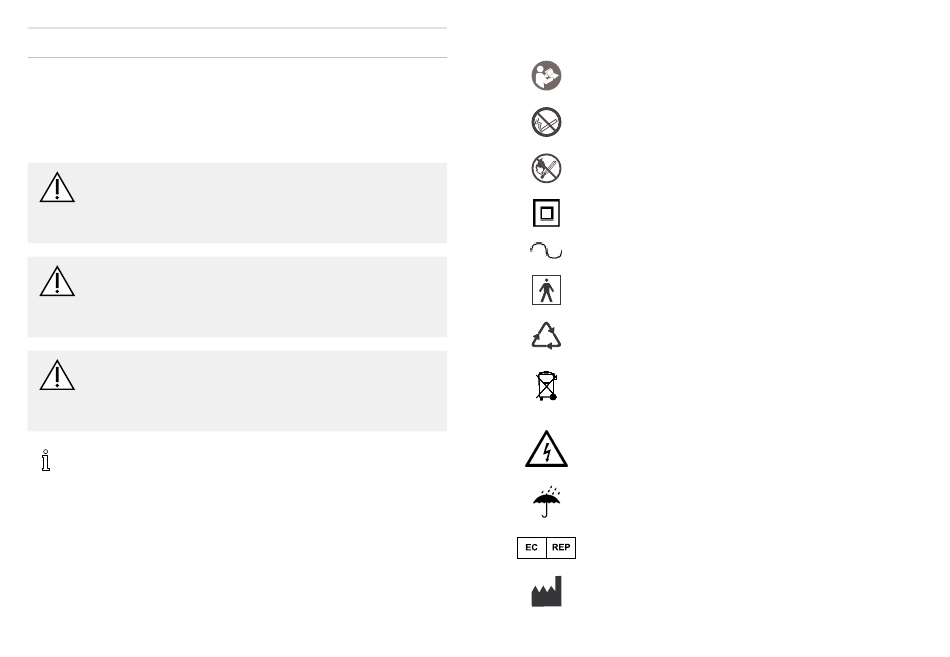950x657 pixels.
Task: Click the read instruction manual icon
Action: coord(546,76)
